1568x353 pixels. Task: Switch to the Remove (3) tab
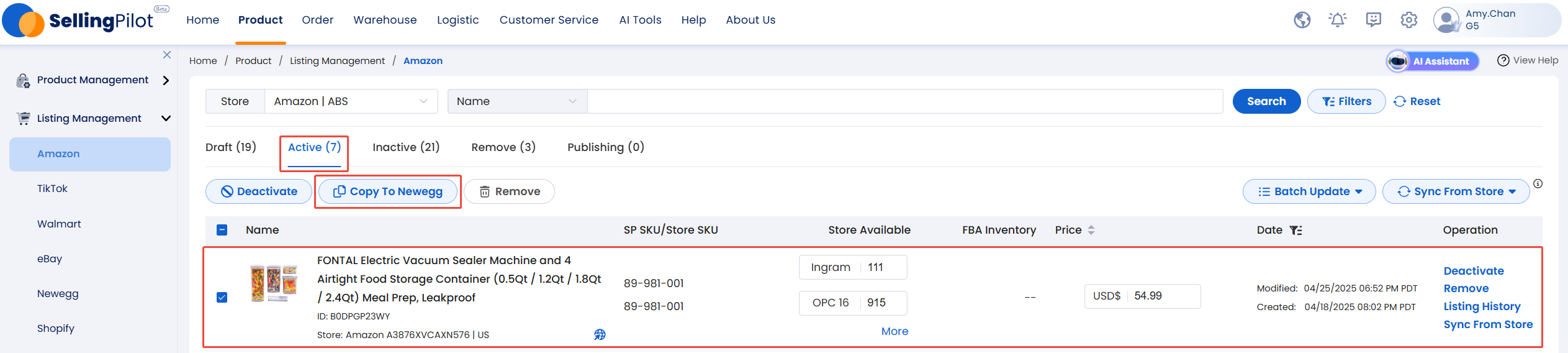pyautogui.click(x=503, y=147)
